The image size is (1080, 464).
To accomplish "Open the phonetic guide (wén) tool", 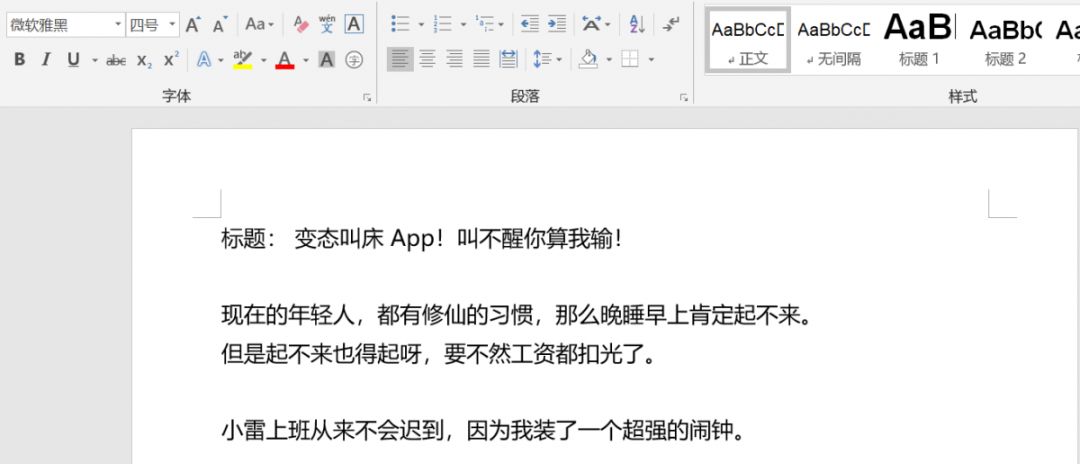I will 327,25.
